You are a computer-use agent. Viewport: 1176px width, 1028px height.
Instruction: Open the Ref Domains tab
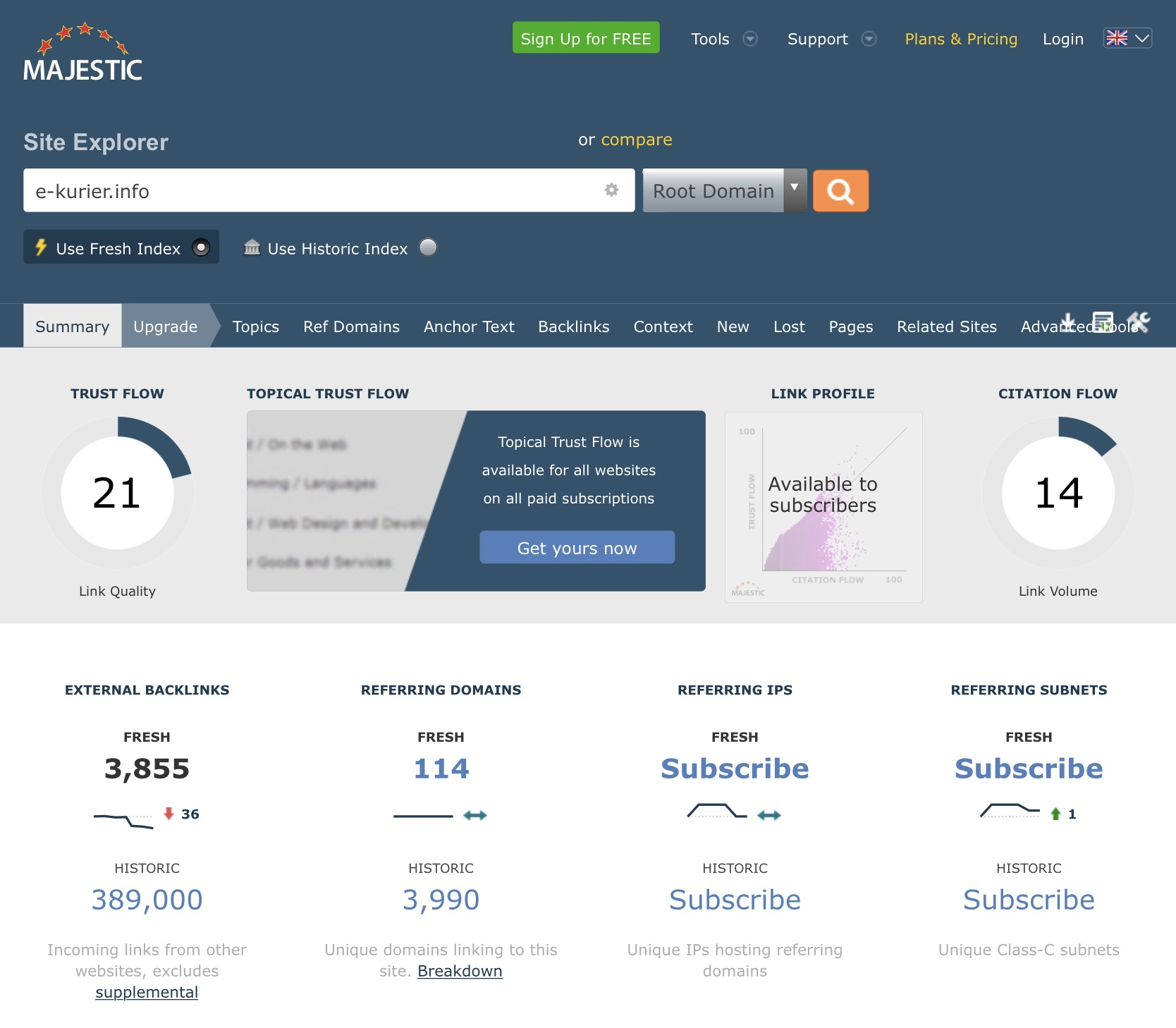[x=351, y=326]
